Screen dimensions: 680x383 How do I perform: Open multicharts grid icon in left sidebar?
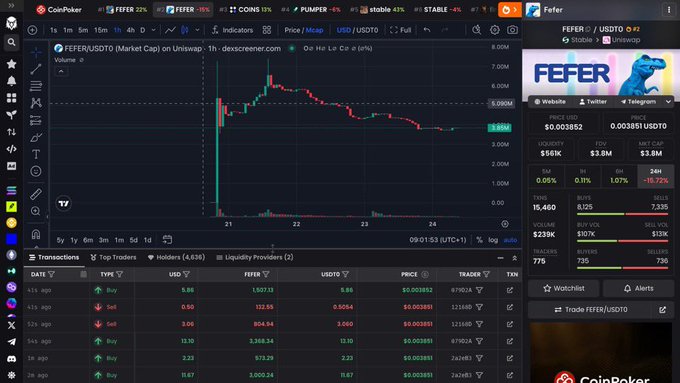coord(11,98)
